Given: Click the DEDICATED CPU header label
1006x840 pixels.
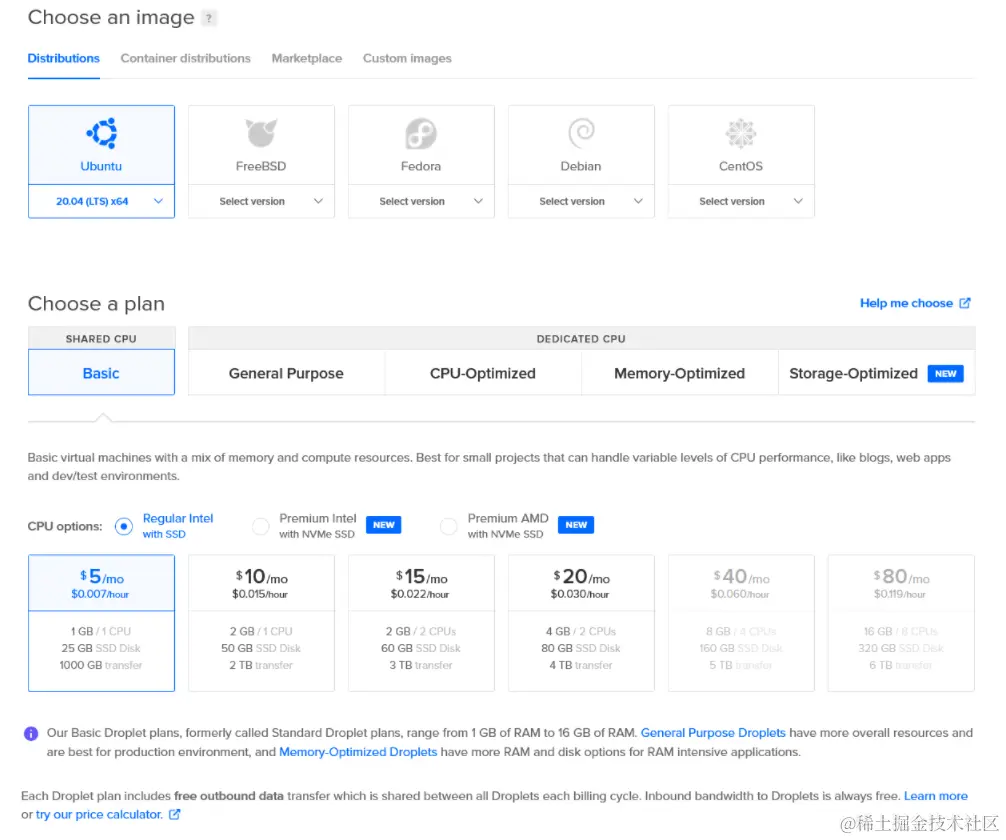Looking at the screenshot, I should (581, 339).
